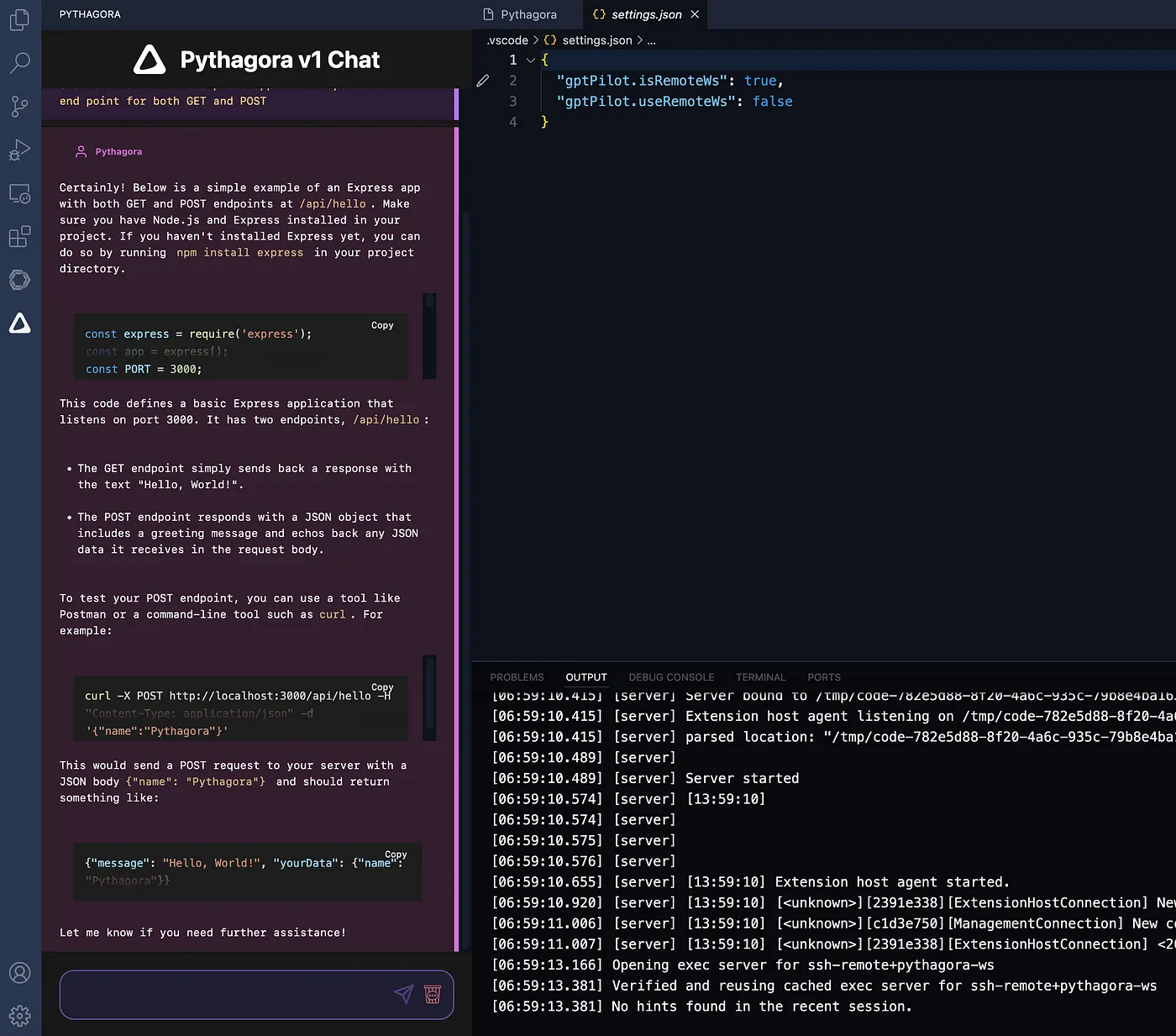Click the 'No hints found in the recent session.' line
The width and height of the screenshot is (1176, 1036).
[x=762, y=1006]
